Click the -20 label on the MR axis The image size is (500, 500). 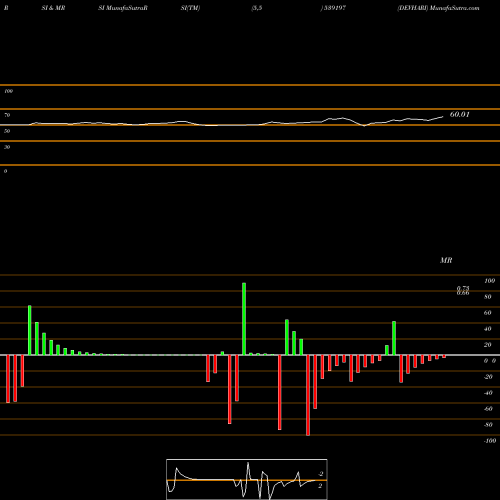click(488, 377)
